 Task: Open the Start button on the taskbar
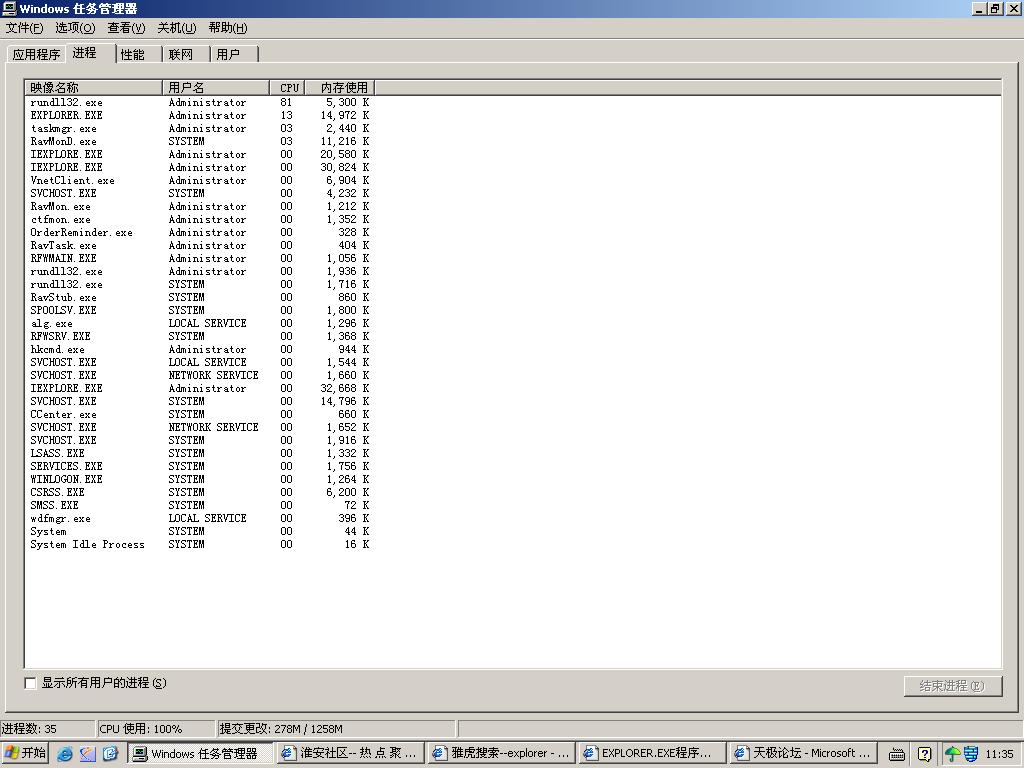click(x=25, y=753)
